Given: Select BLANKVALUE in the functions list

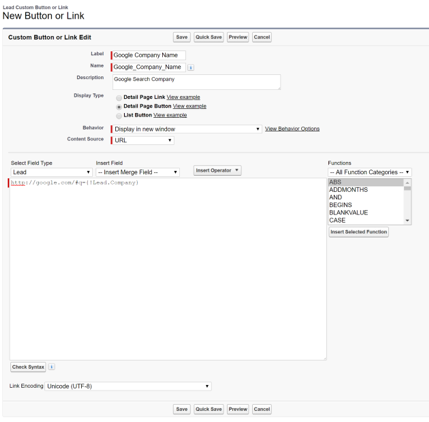Looking at the screenshot, I should tap(349, 213).
